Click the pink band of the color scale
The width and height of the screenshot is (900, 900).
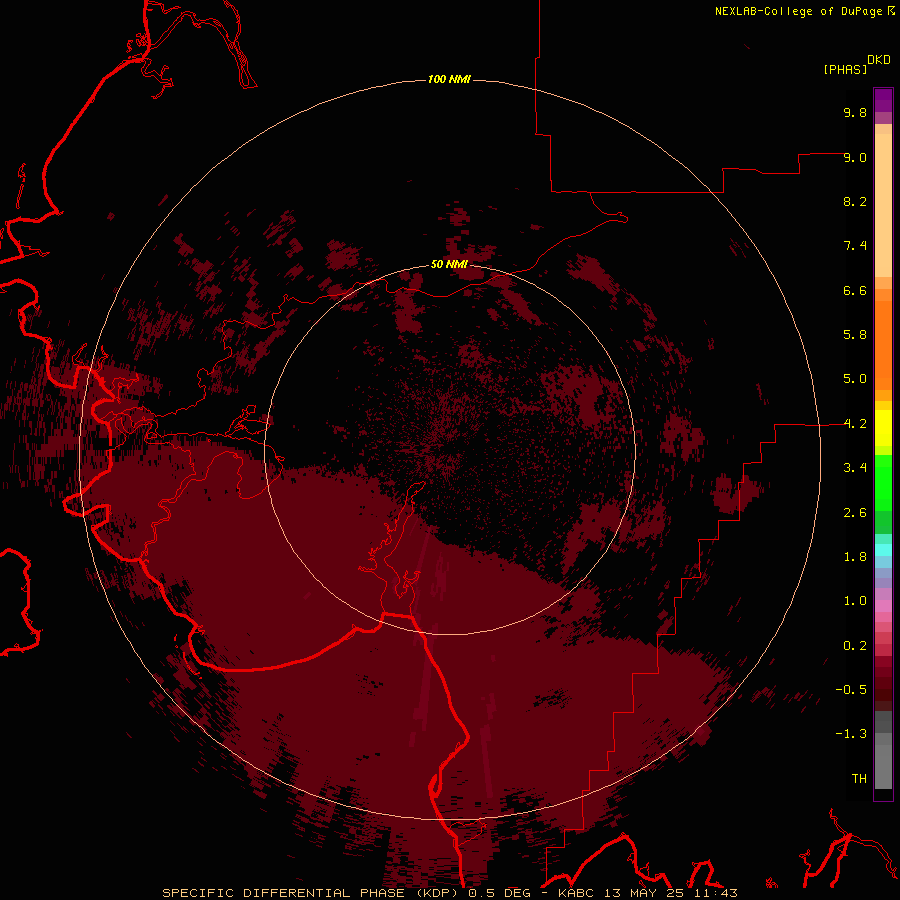tap(883, 606)
